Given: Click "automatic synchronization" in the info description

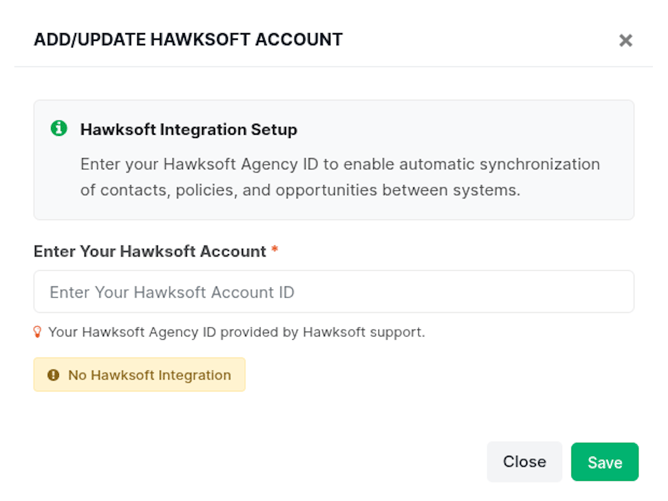Looking at the screenshot, I should [514, 164].
